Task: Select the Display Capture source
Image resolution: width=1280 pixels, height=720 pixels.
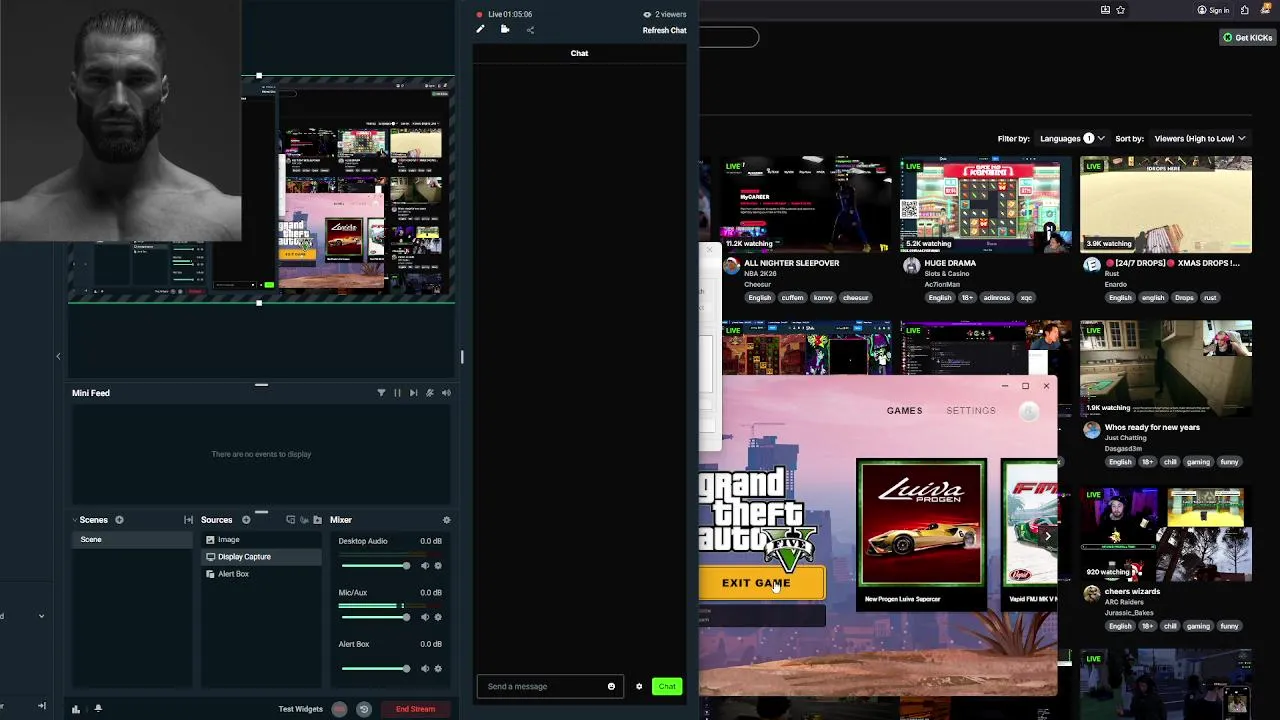Action: (261, 556)
